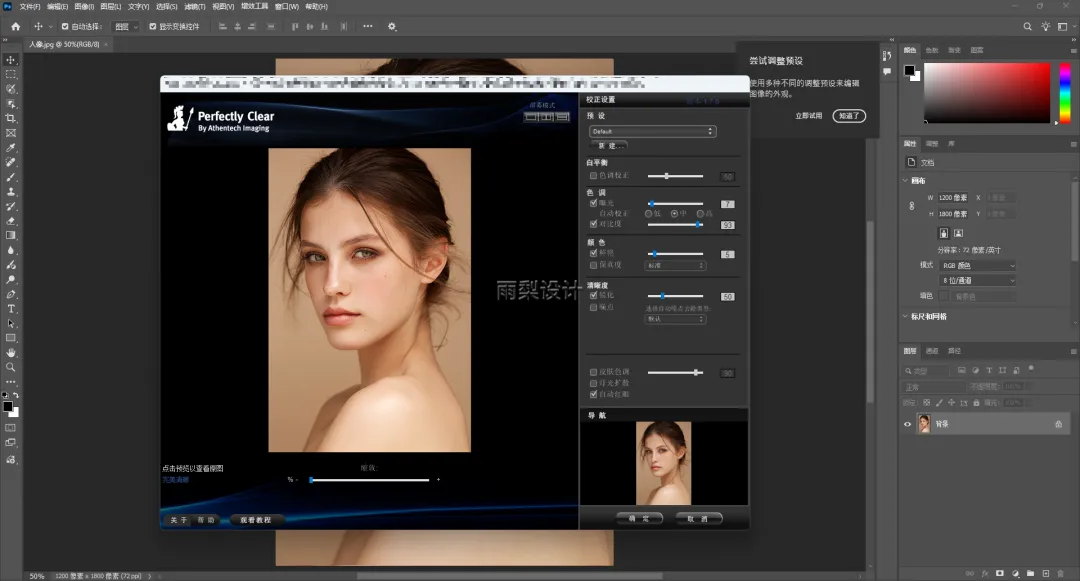Open the 滤镜(T) menu
Image resolution: width=1080 pixels, height=581 pixels.
pyautogui.click(x=194, y=6)
